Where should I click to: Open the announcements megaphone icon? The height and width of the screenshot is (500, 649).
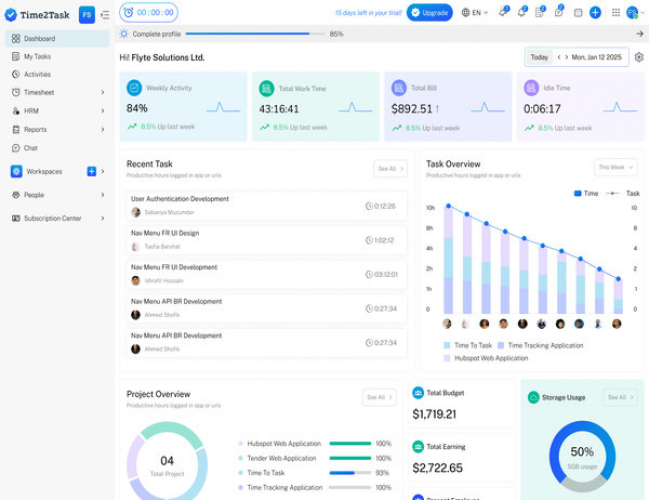[503, 12]
